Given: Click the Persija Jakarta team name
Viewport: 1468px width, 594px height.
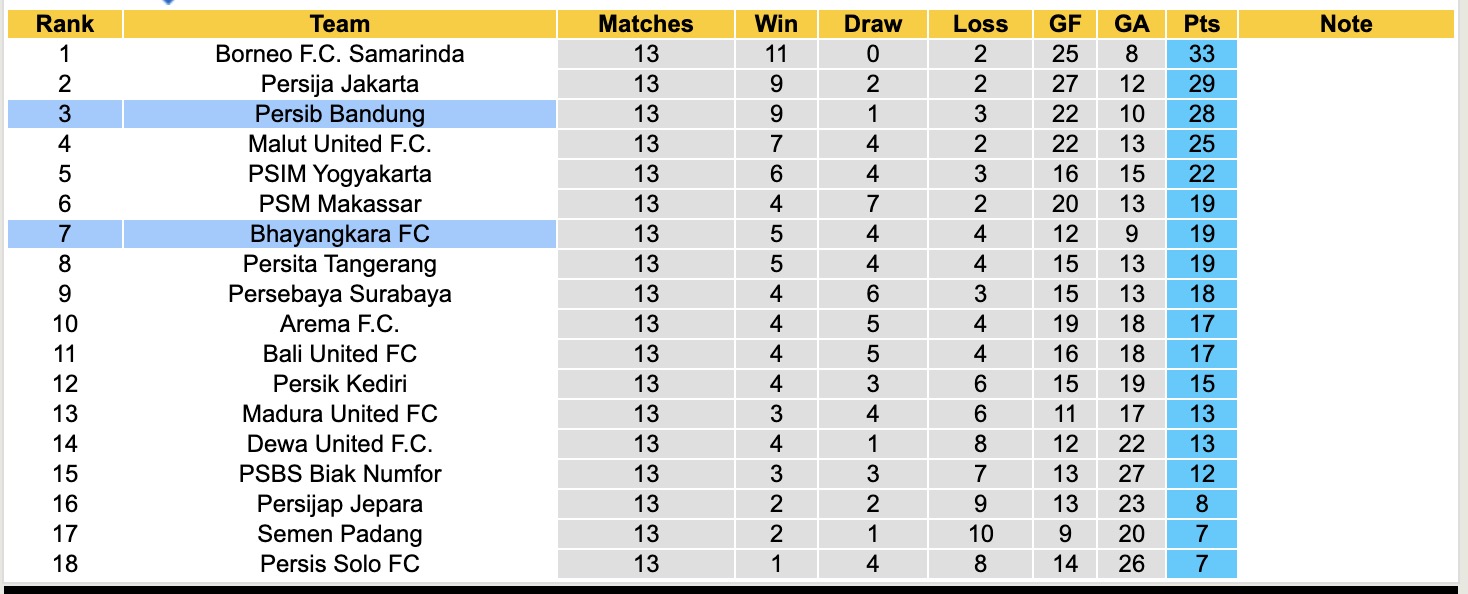Looking at the screenshot, I should pyautogui.click(x=340, y=84).
